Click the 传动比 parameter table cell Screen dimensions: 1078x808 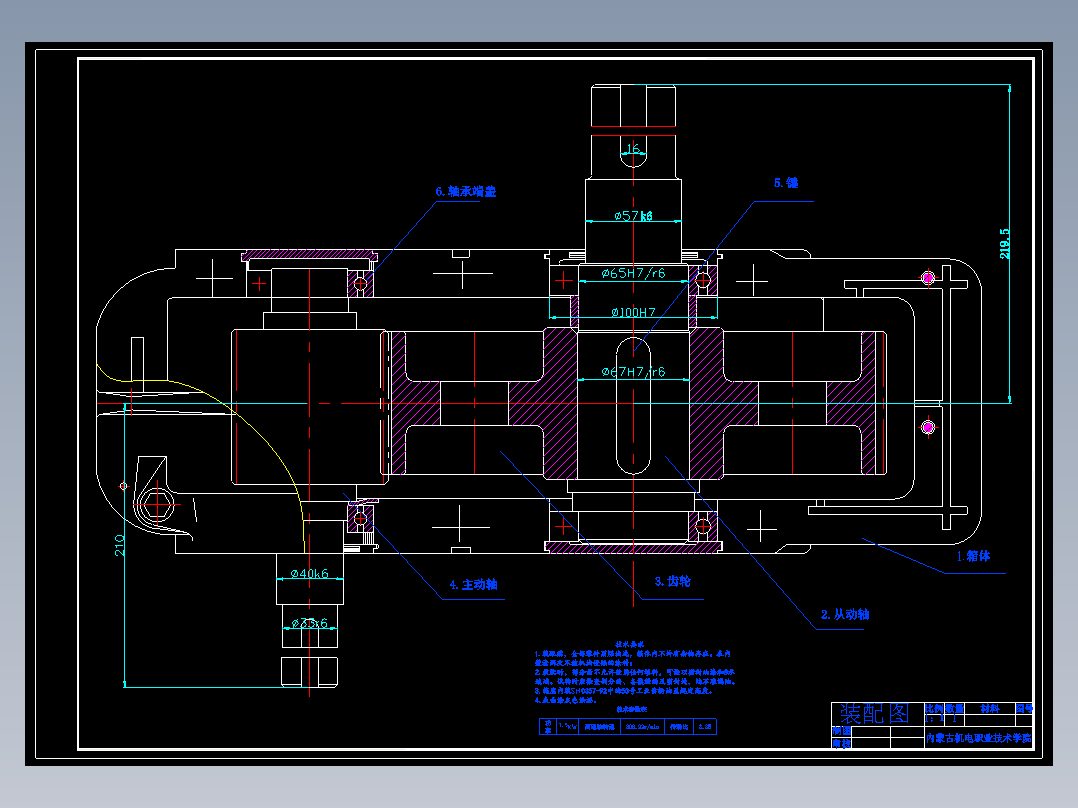coord(679,726)
